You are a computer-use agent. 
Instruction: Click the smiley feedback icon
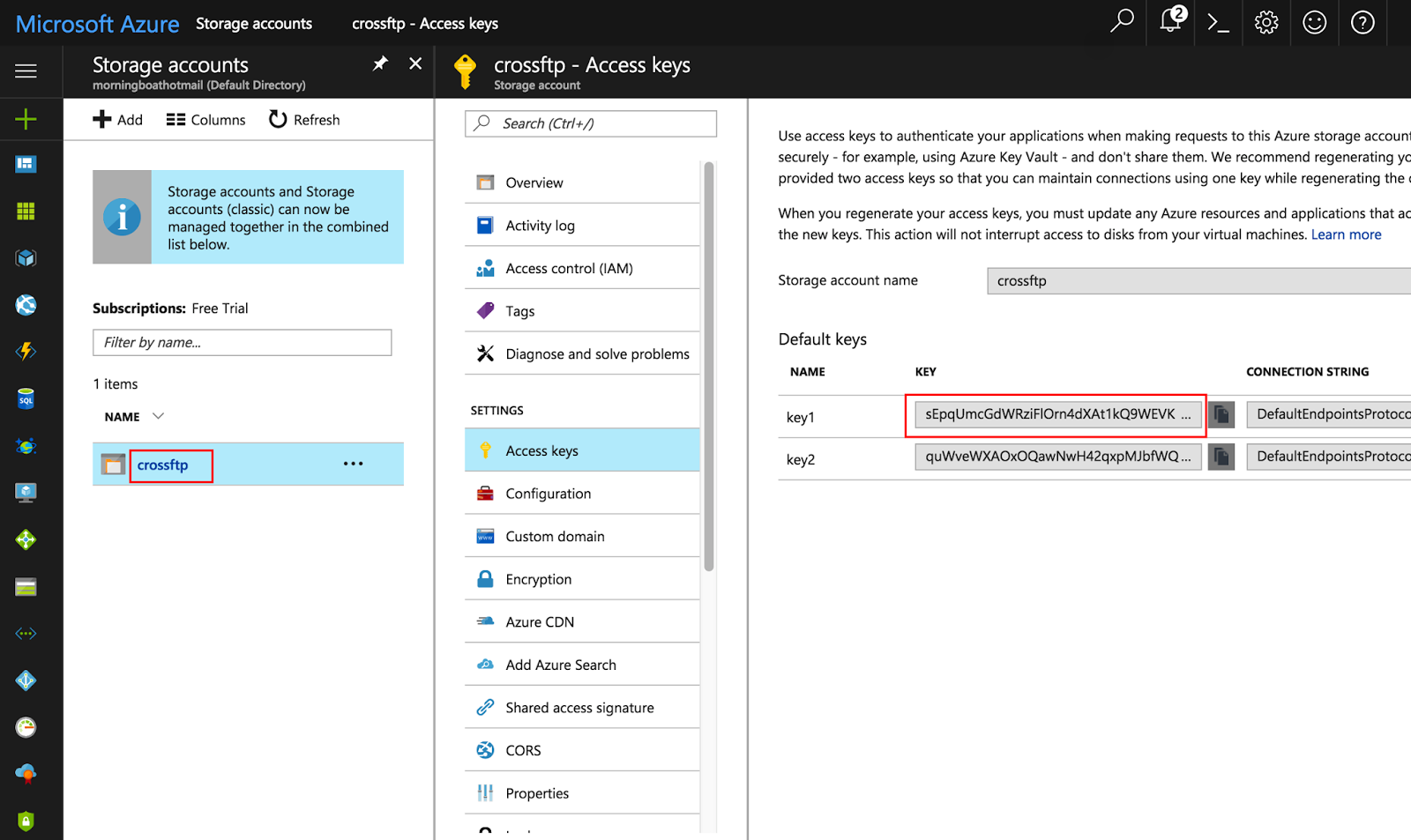pos(1314,22)
